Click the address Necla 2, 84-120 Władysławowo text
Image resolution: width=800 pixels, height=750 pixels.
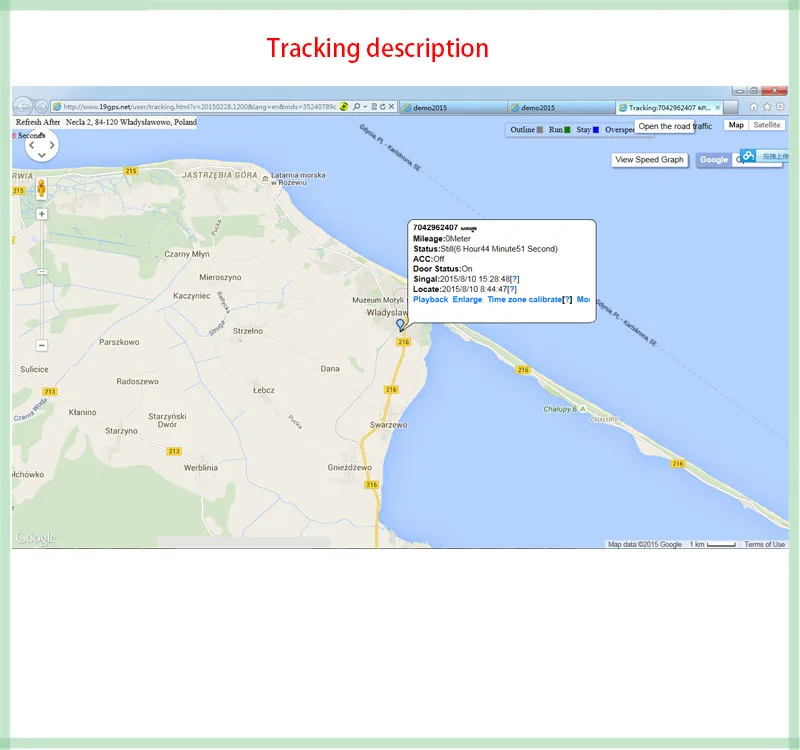click(131, 122)
